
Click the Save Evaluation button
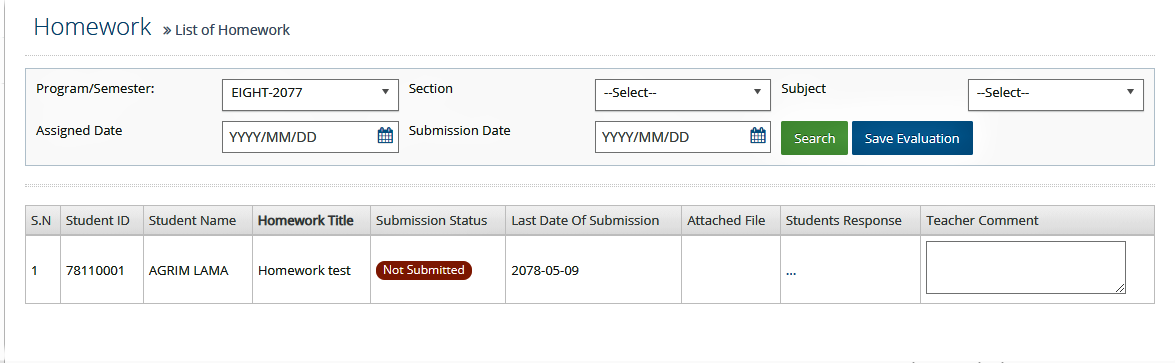point(912,138)
